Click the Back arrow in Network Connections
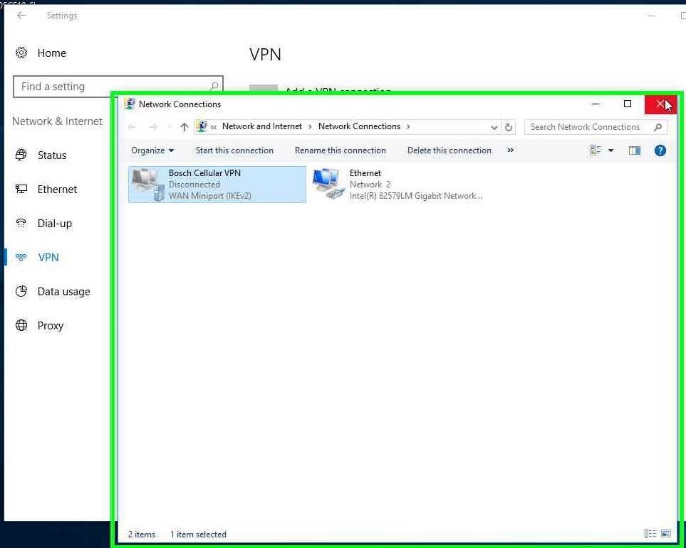Screen dimensions: 686x548 tap(132, 127)
